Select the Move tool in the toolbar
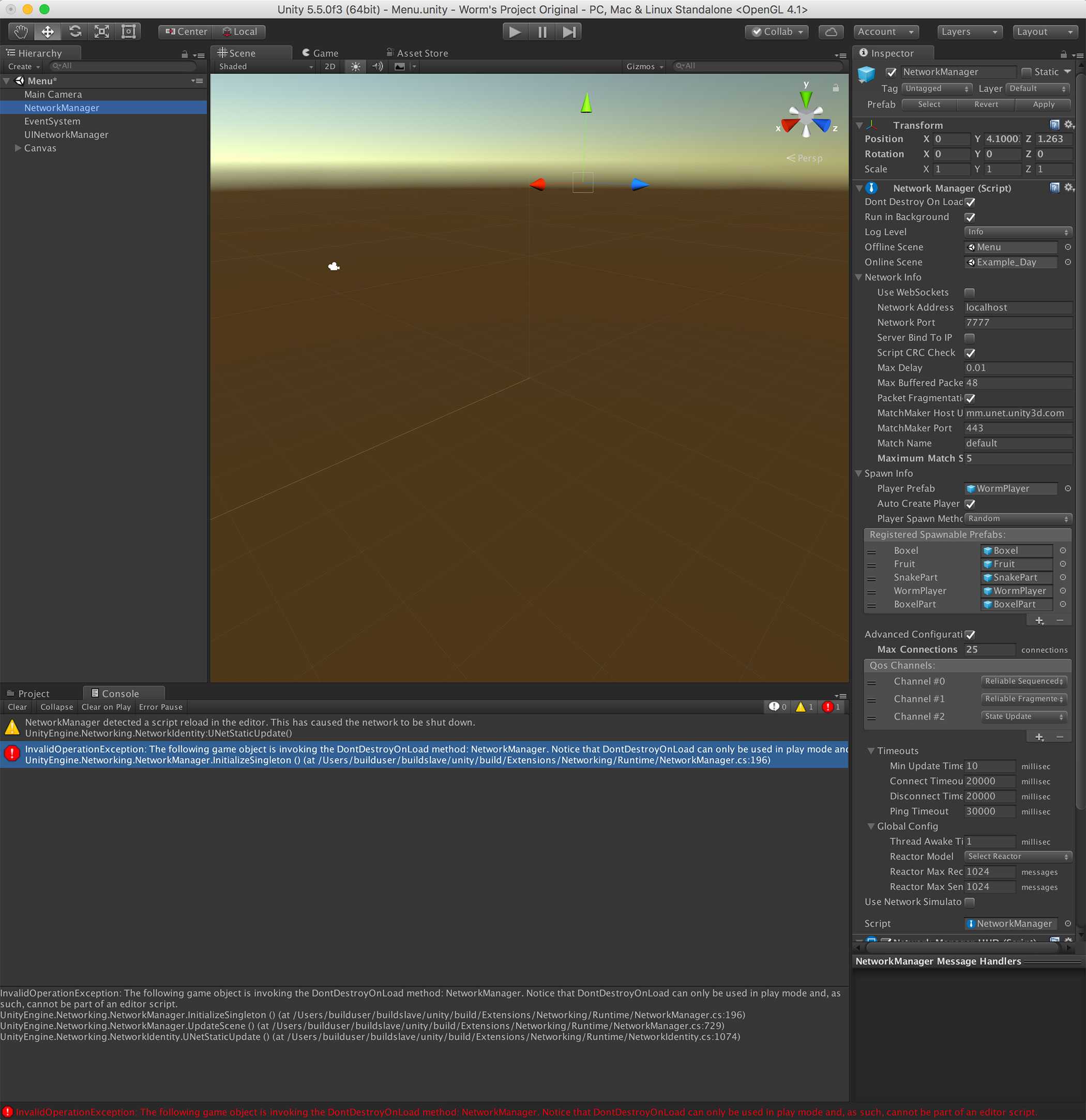The height and width of the screenshot is (1120, 1086). coord(48,32)
